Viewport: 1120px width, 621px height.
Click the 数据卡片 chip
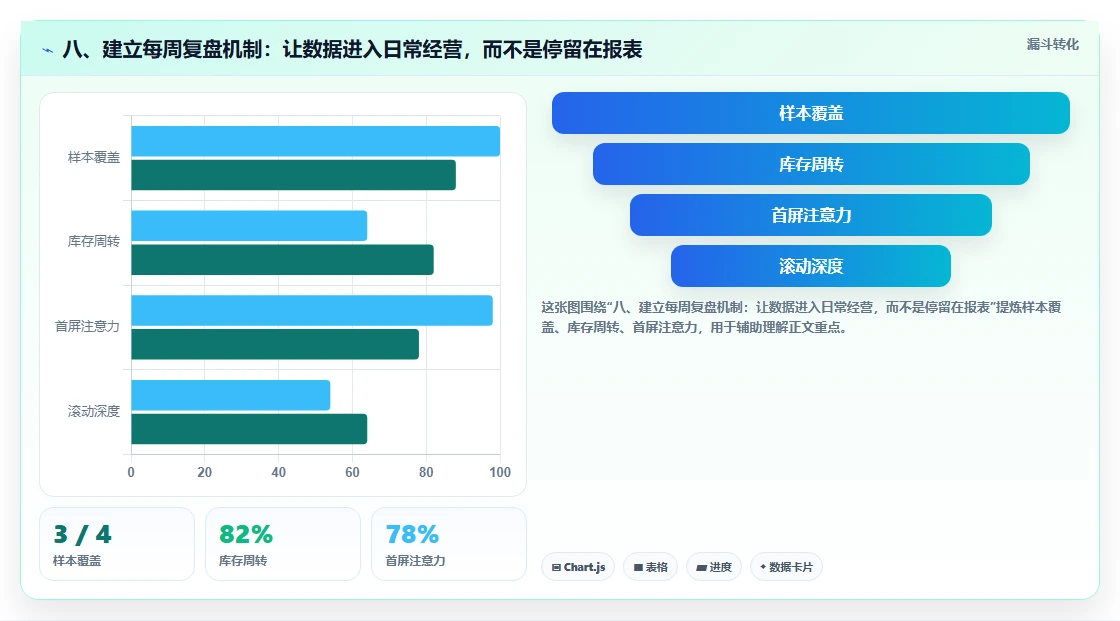(x=786, y=567)
